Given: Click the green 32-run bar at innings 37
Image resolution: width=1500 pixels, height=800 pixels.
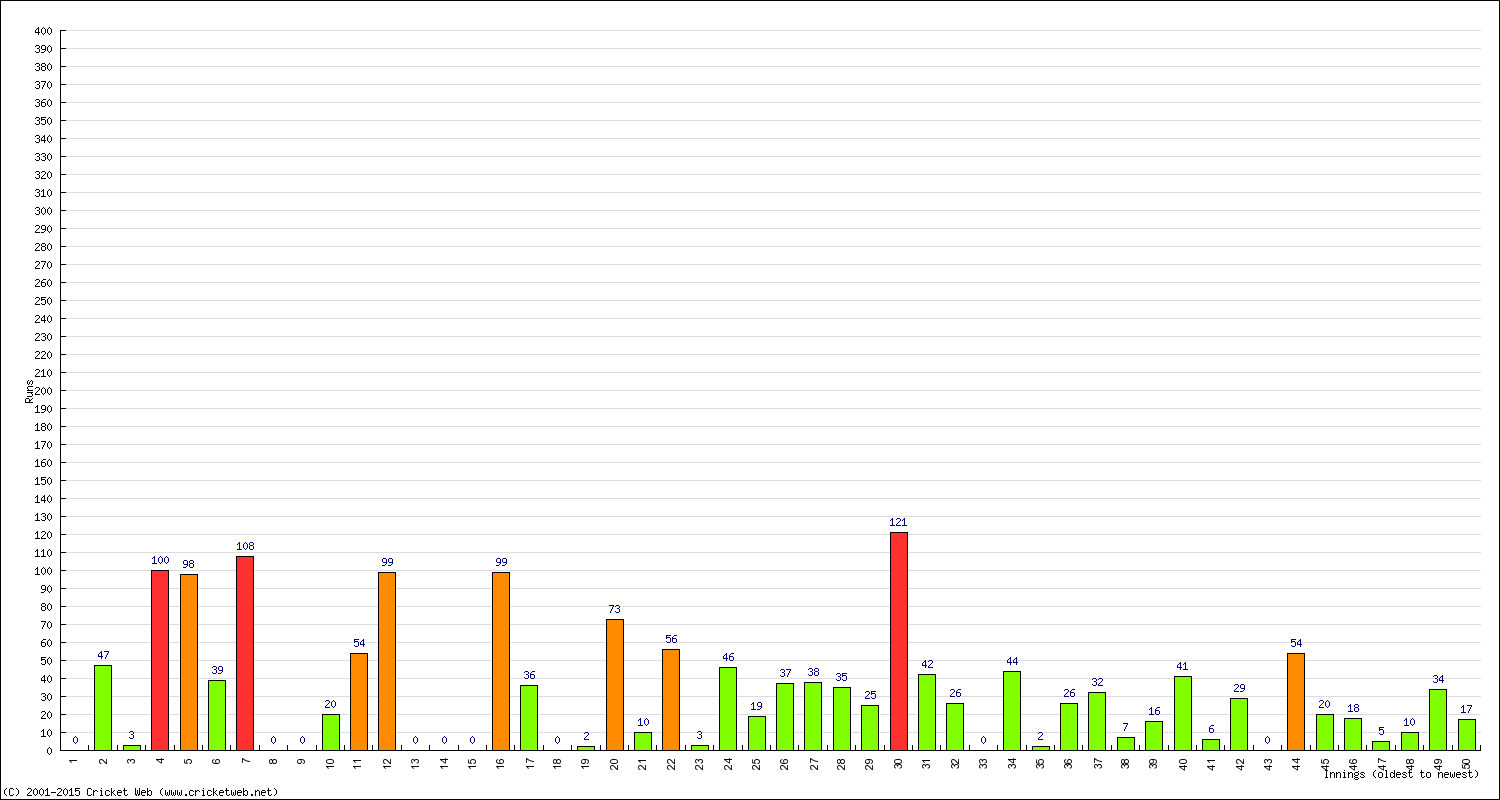Looking at the screenshot, I should [x=1097, y=721].
